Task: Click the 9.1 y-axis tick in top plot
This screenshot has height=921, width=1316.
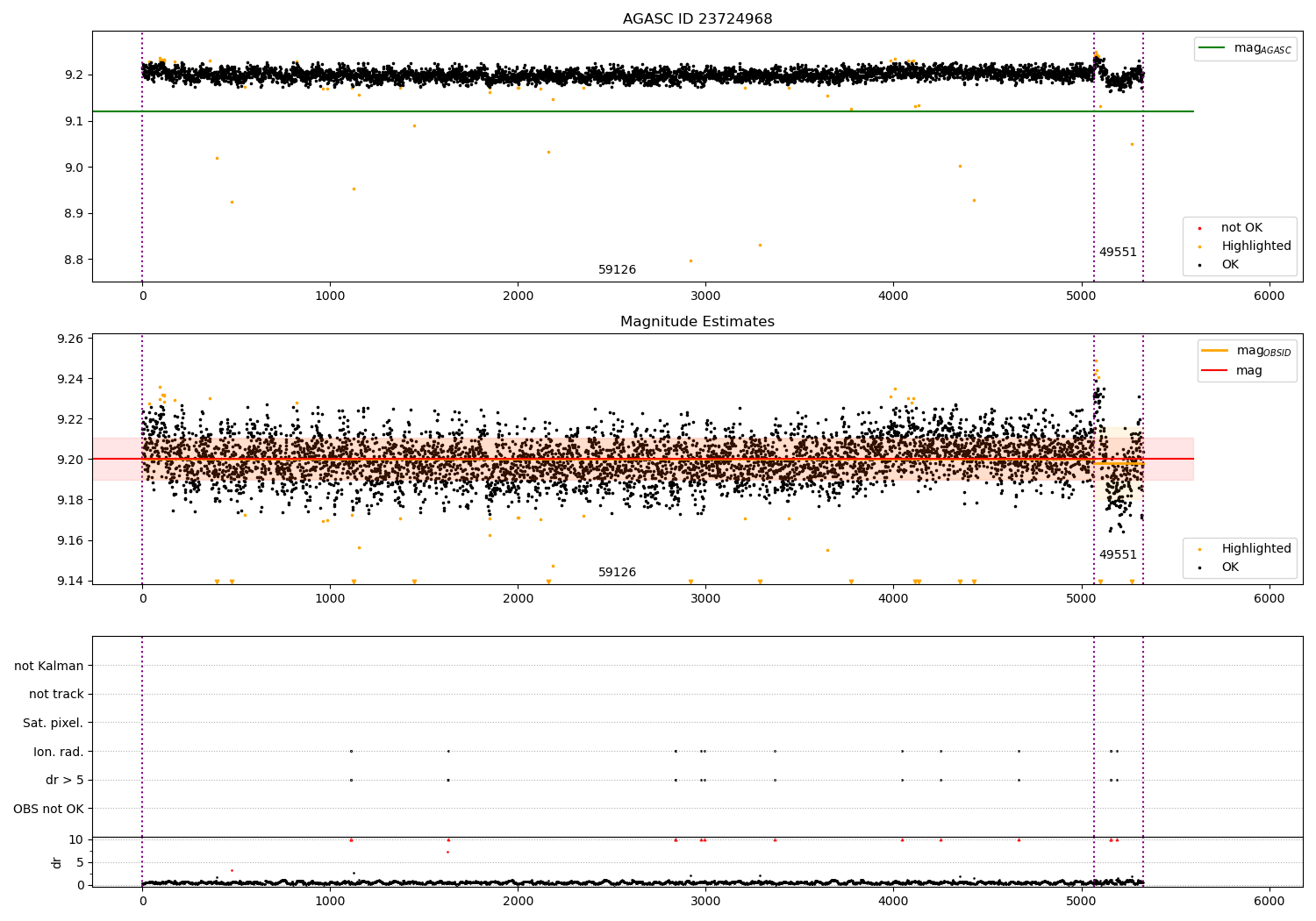Action: coord(75,121)
